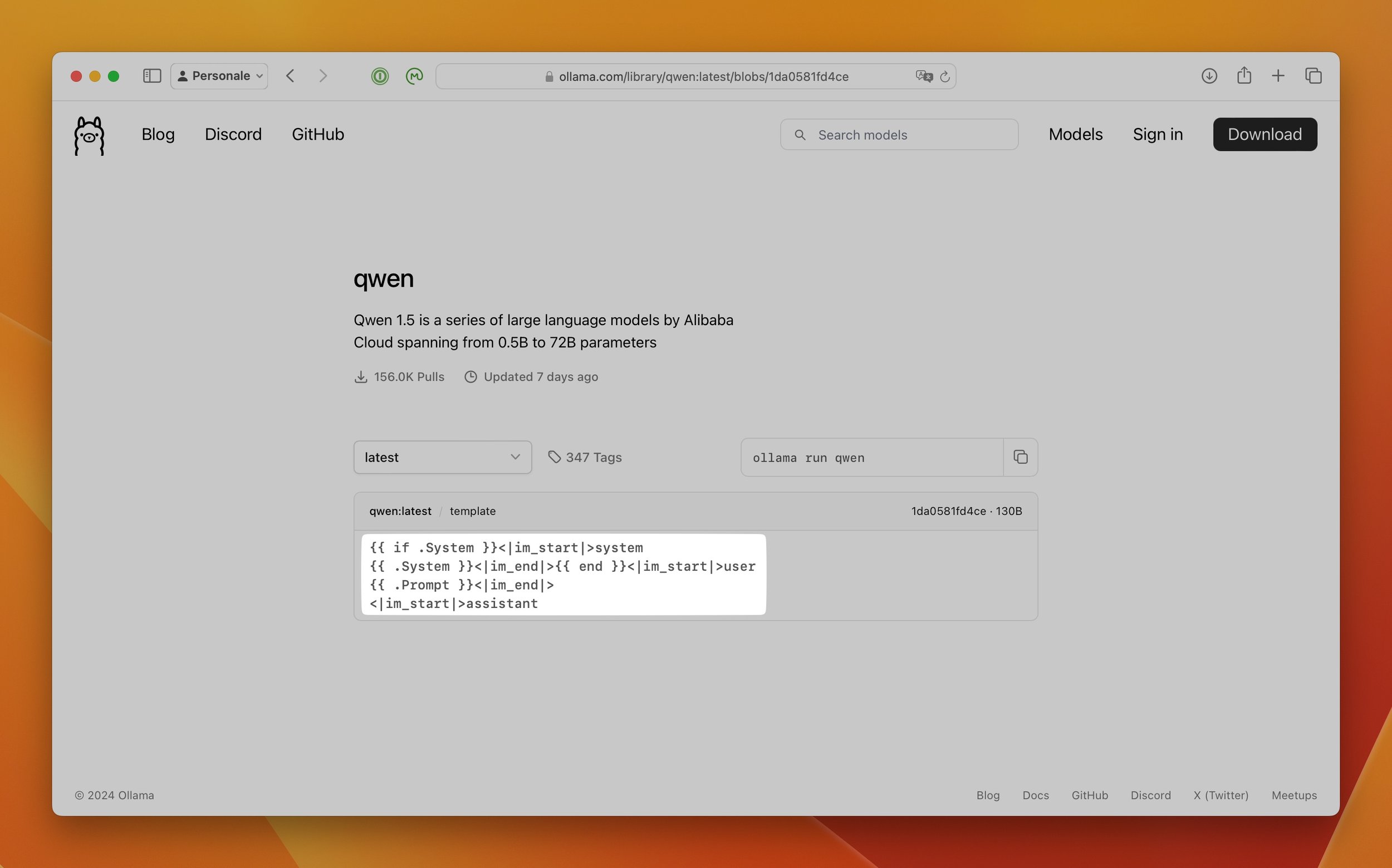Click the download icon beside 156.0K Pulls
Image resolution: width=1392 pixels, height=868 pixels.
coord(360,377)
